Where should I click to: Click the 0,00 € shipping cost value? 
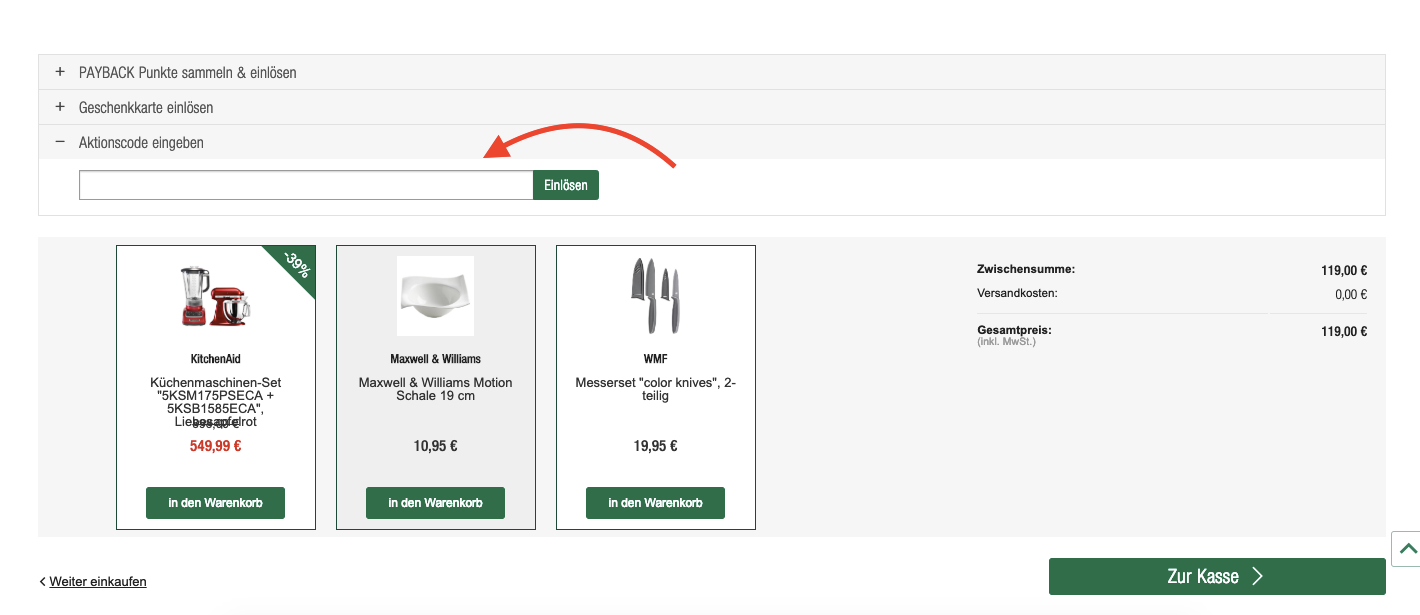point(1351,295)
